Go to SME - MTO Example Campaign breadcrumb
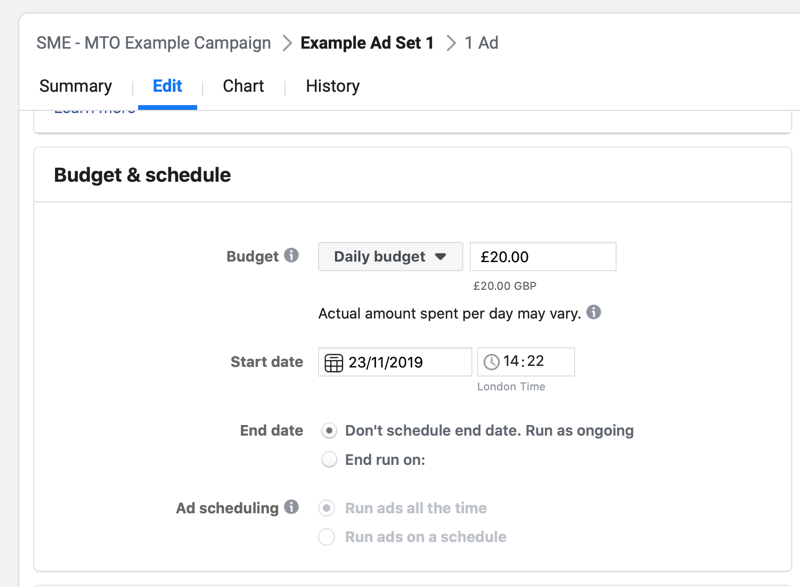800x587 pixels. (153, 43)
